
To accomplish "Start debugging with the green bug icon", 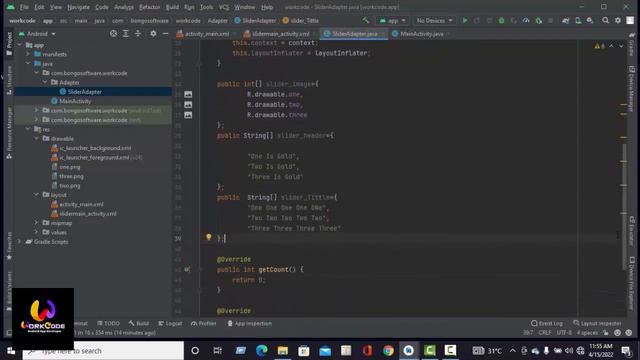I will pos(501,20).
